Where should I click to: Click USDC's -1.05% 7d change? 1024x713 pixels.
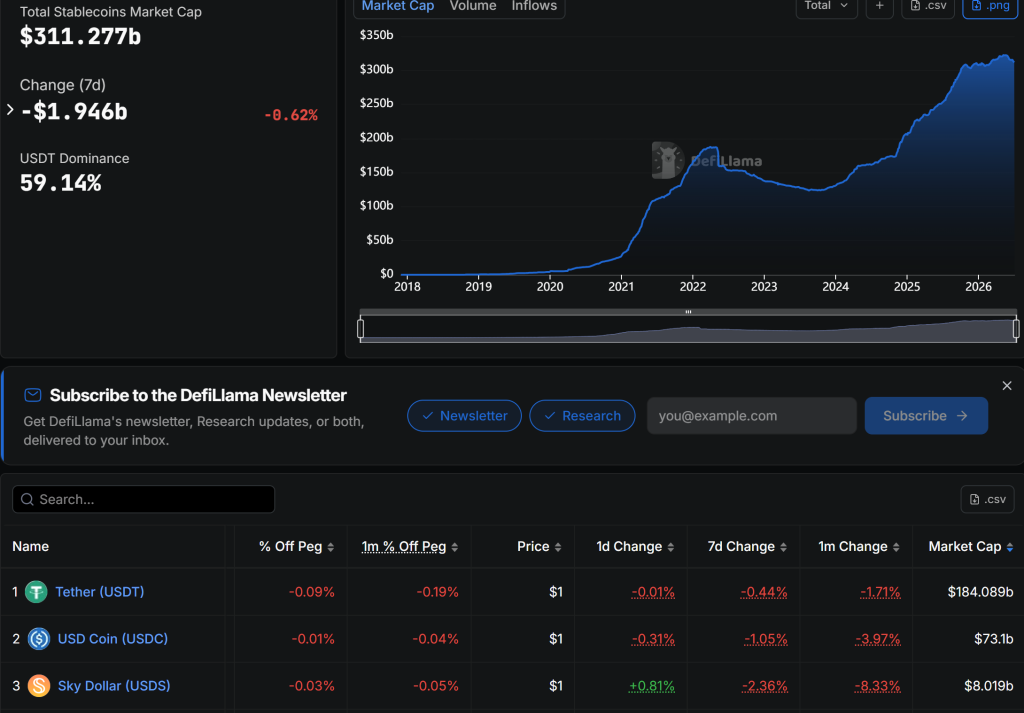click(765, 639)
